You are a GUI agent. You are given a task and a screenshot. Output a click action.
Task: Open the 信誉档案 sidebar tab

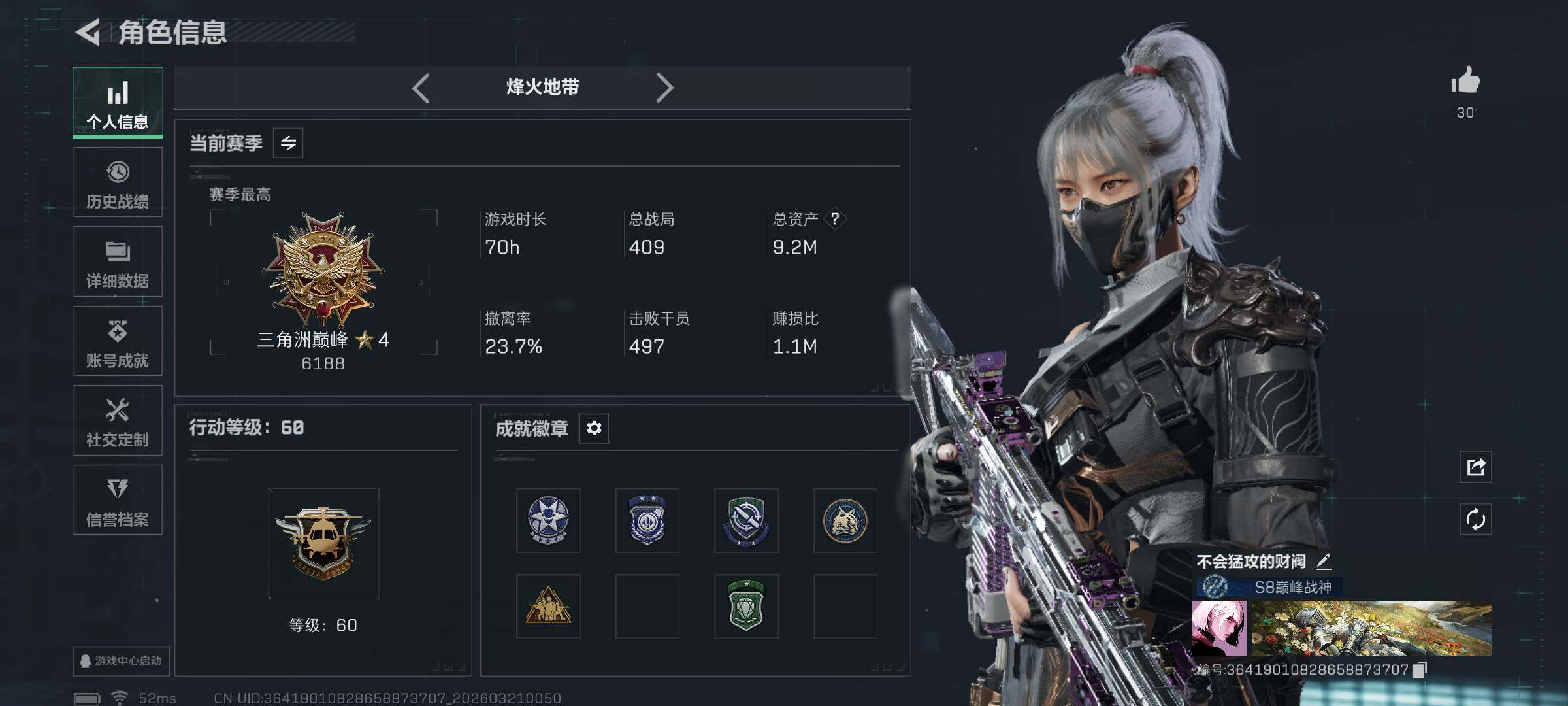coord(118,500)
